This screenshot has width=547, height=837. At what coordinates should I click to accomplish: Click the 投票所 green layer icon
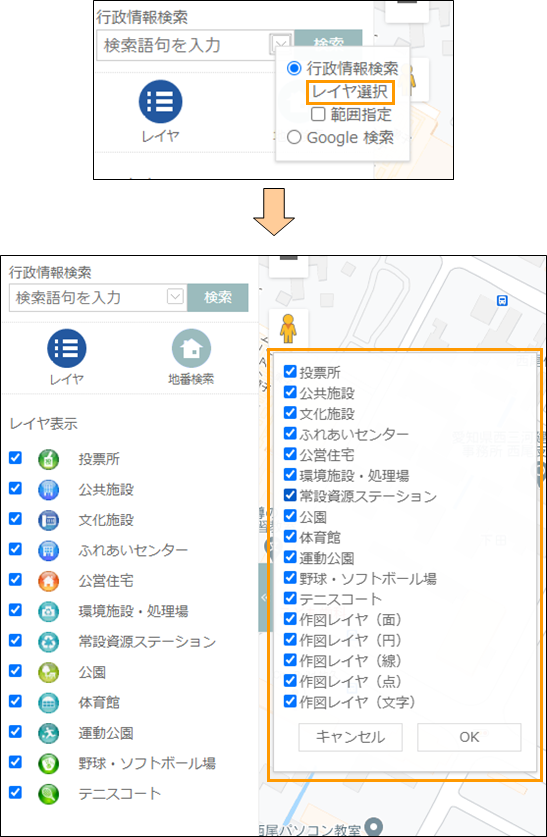point(48,459)
